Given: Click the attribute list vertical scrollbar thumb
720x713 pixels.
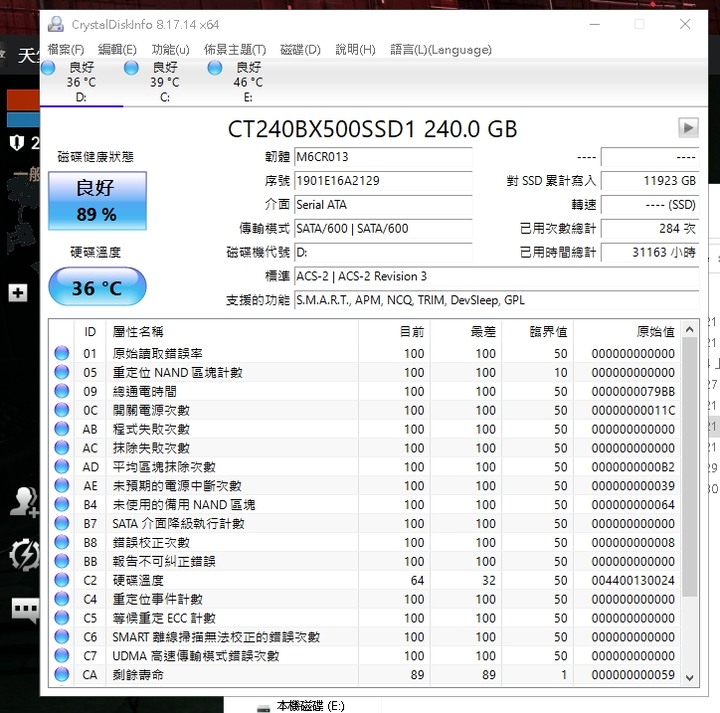Looking at the screenshot, I should point(689,467).
